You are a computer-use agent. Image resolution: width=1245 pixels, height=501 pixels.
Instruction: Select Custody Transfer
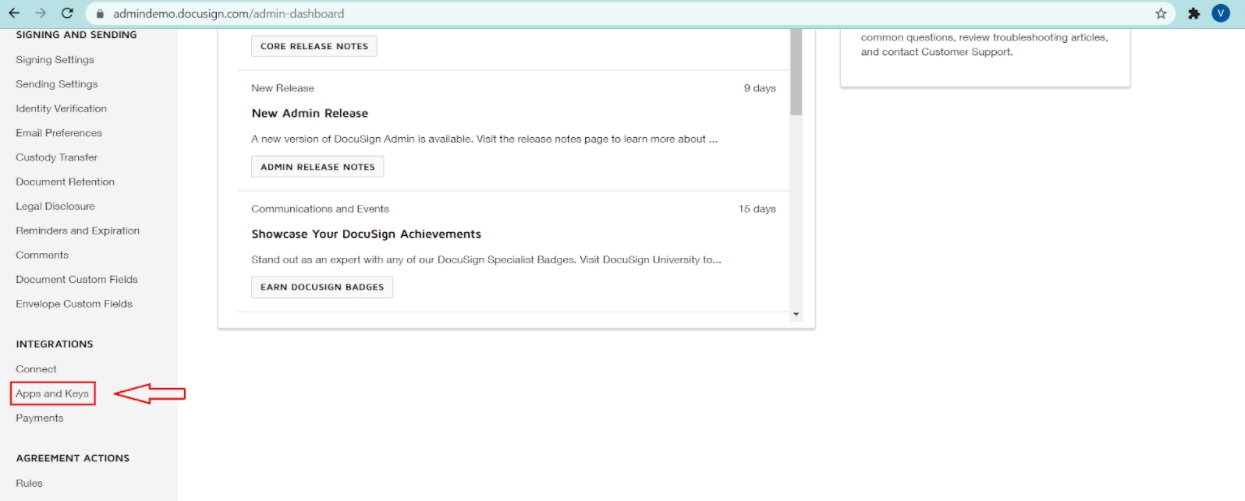pos(57,157)
